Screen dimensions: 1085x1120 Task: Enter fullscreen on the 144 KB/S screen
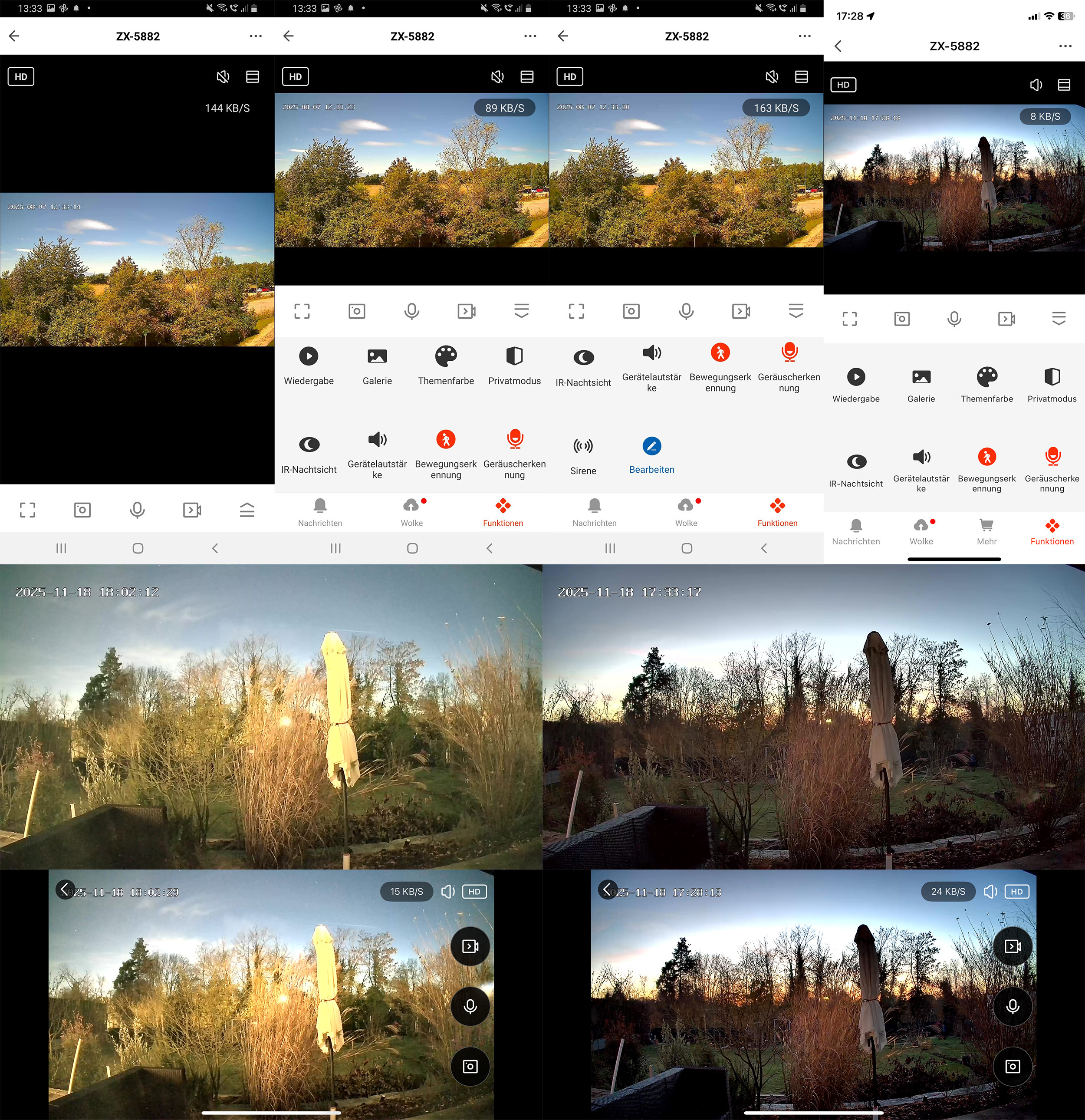[27, 510]
